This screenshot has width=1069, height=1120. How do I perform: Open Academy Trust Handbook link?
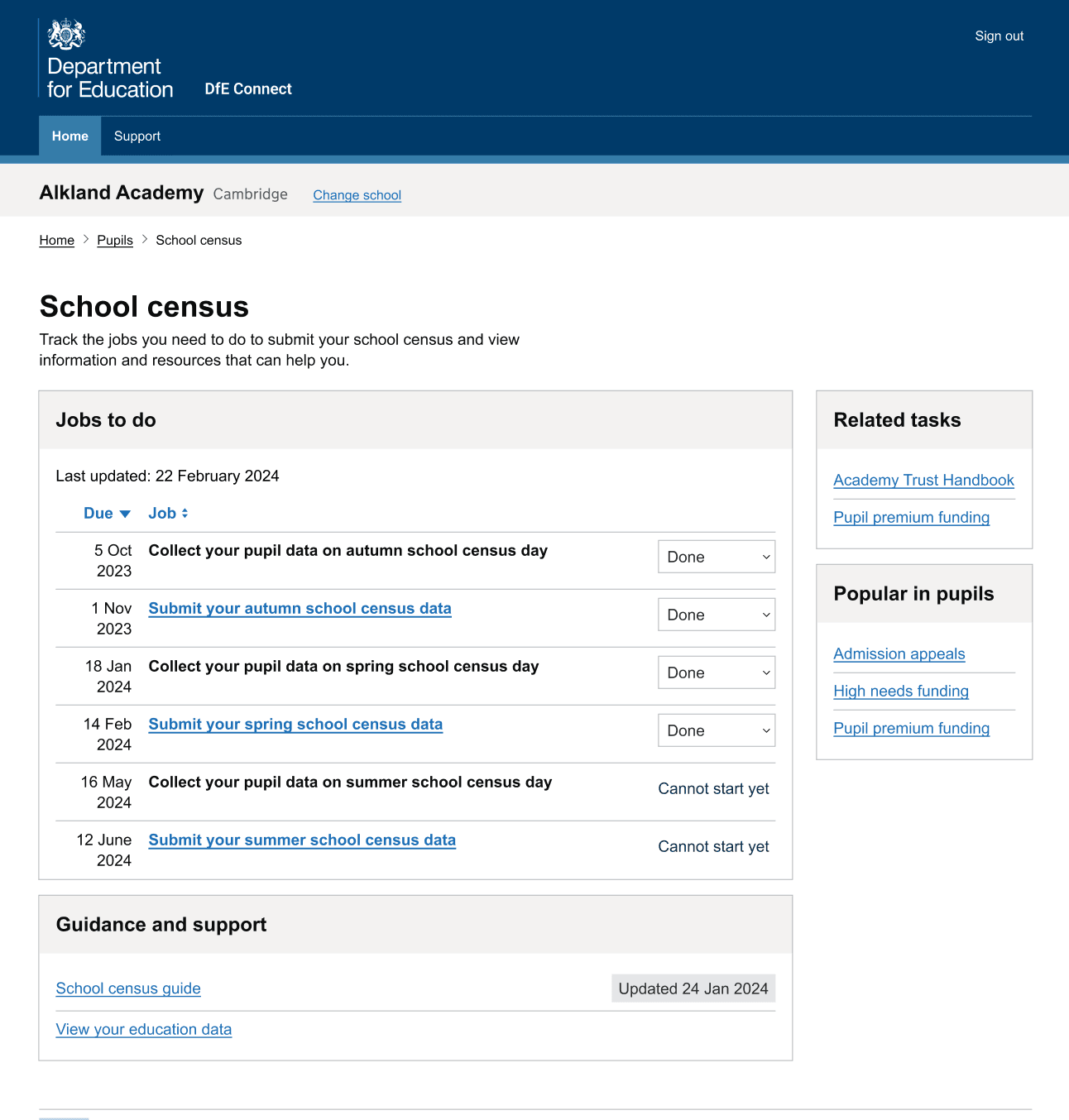923,481
